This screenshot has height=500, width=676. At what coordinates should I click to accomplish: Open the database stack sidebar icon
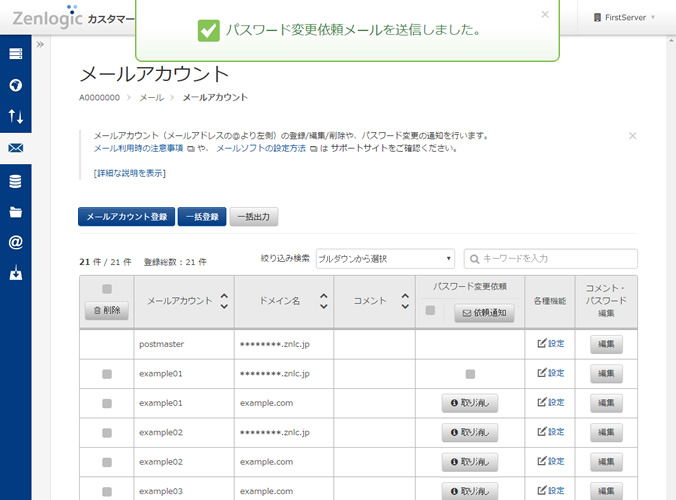point(16,181)
